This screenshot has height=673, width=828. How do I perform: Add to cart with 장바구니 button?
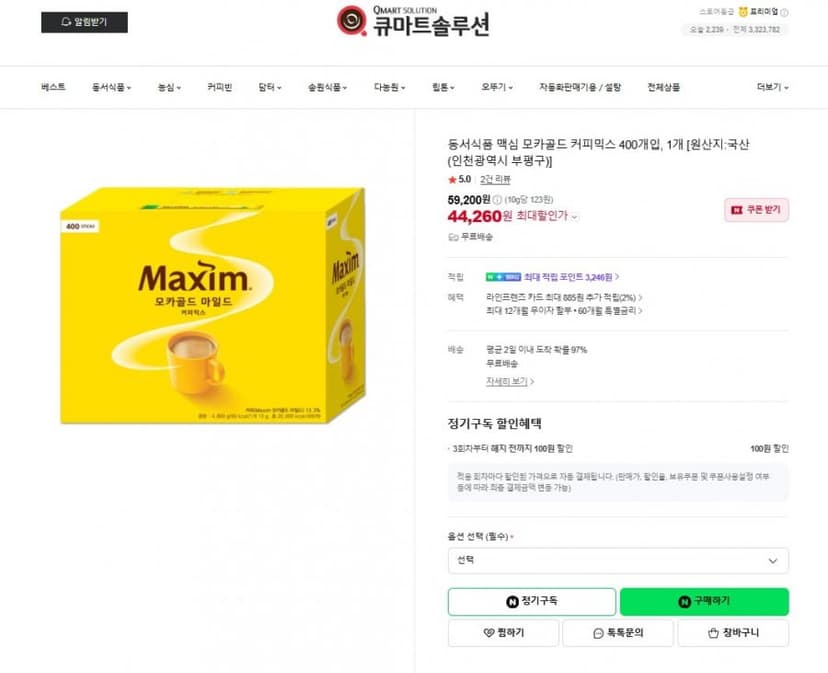(x=733, y=633)
